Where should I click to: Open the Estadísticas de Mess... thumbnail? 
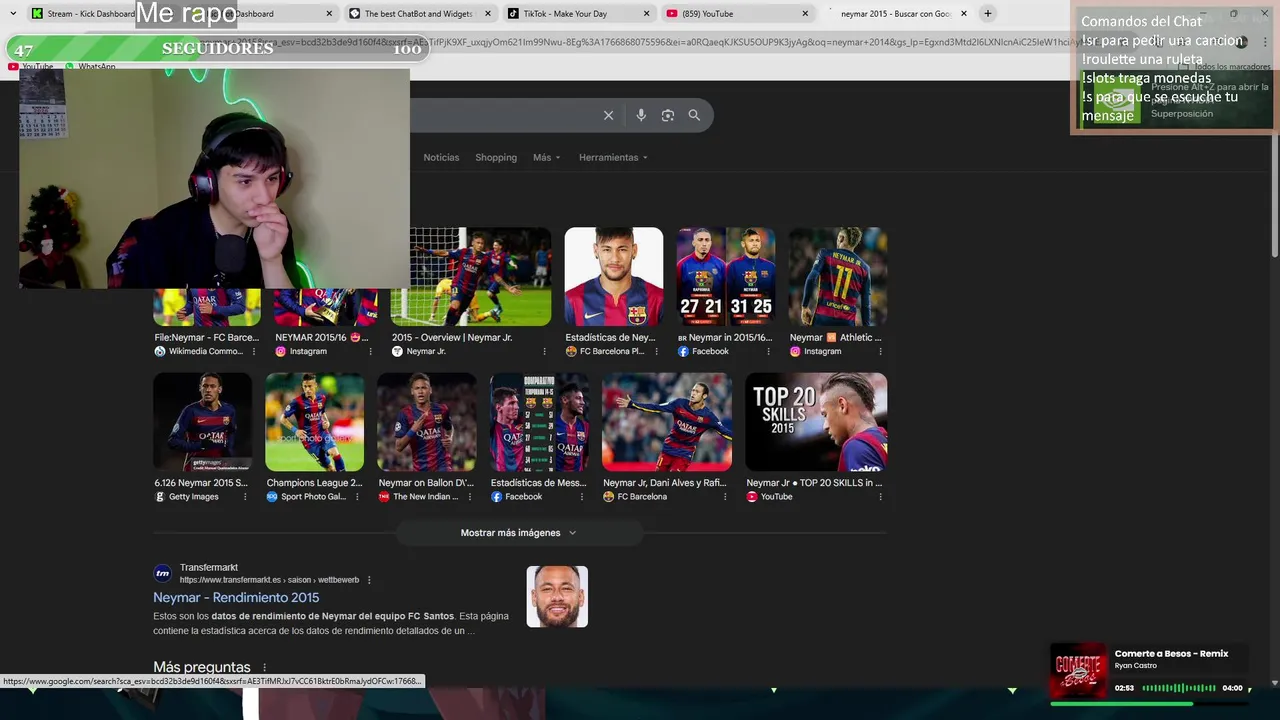click(x=539, y=422)
